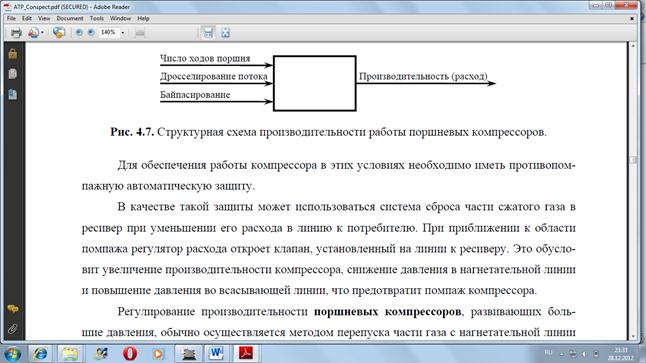This screenshot has width=646, height=363.
Task: Open the Edit menu
Action: [27, 19]
